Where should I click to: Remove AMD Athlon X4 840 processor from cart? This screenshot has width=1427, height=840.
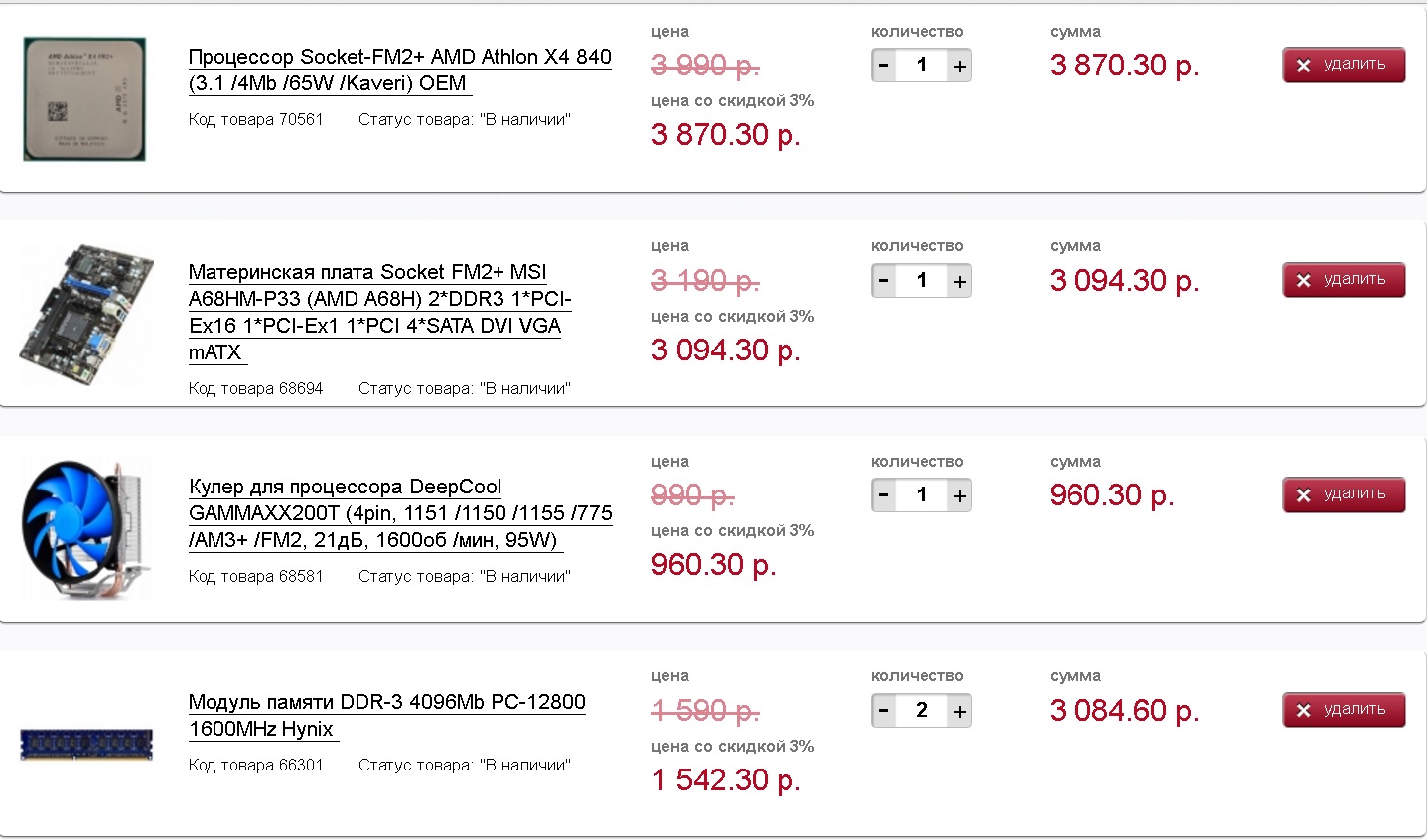click(1343, 65)
